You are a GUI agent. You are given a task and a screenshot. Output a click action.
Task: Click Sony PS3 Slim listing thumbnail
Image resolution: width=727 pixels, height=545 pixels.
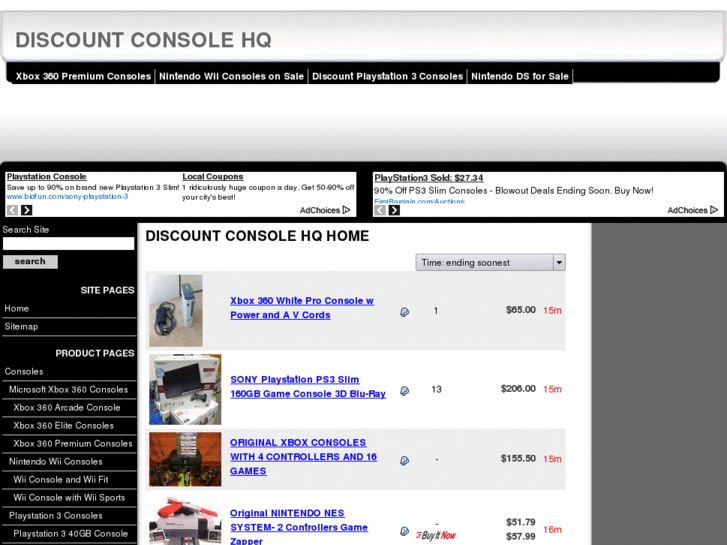pyautogui.click(x=185, y=390)
